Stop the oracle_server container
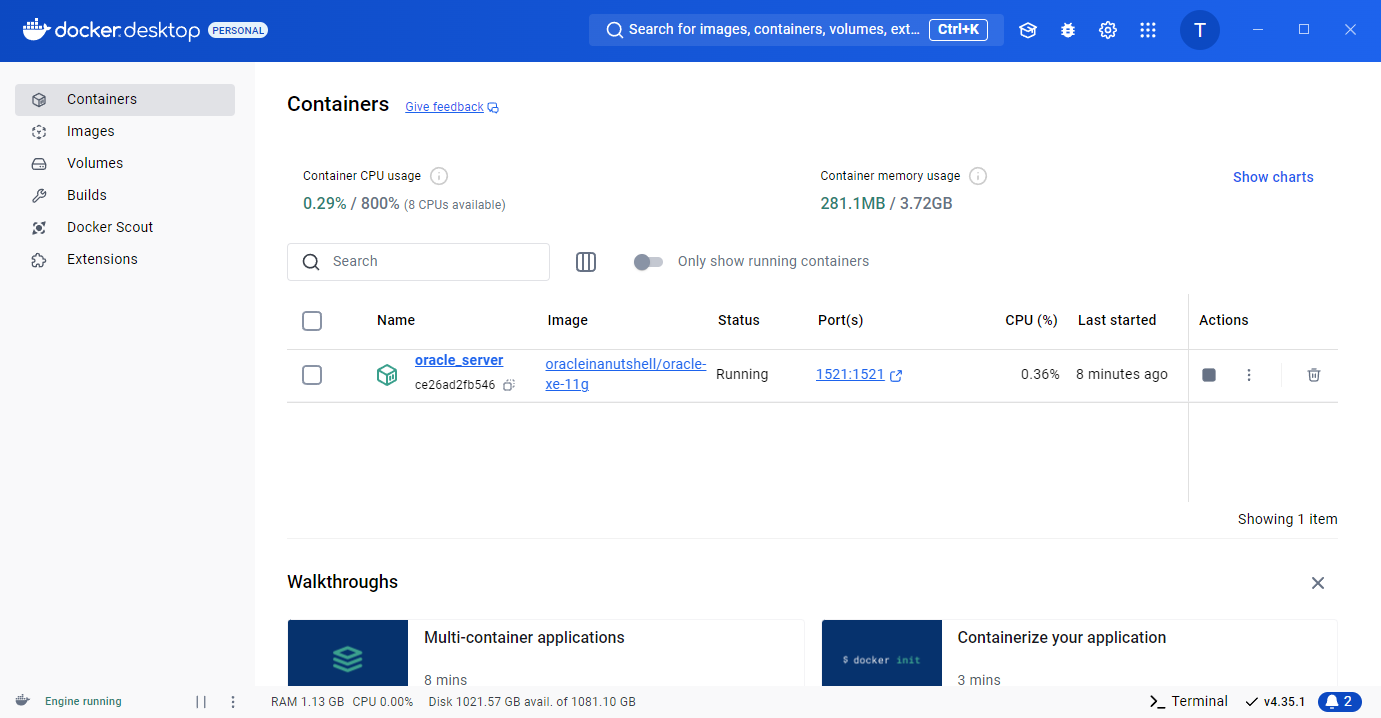 (1209, 375)
